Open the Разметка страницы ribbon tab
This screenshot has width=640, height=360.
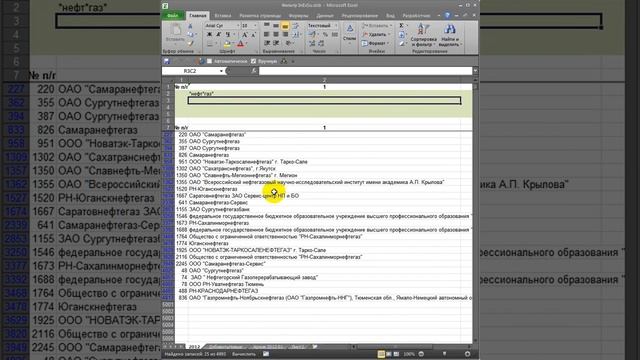260,16
